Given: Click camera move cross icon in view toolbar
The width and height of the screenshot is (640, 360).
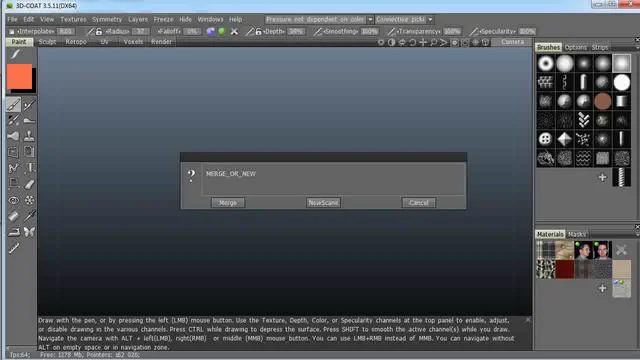Looking at the screenshot, I should point(423,42).
